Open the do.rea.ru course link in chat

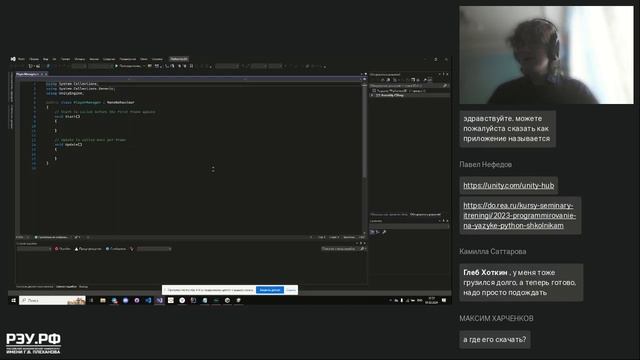pos(520,216)
